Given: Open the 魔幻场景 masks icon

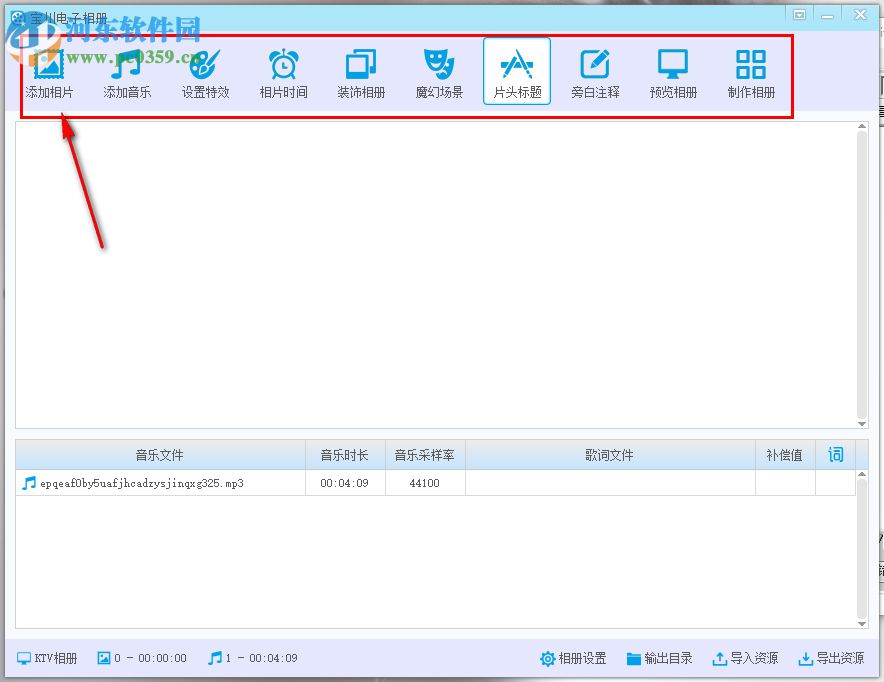Looking at the screenshot, I should tap(439, 73).
